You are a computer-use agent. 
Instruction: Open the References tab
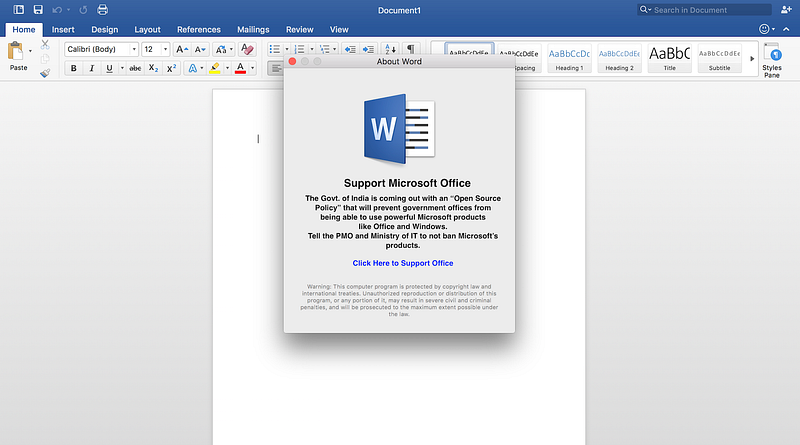[x=199, y=30]
